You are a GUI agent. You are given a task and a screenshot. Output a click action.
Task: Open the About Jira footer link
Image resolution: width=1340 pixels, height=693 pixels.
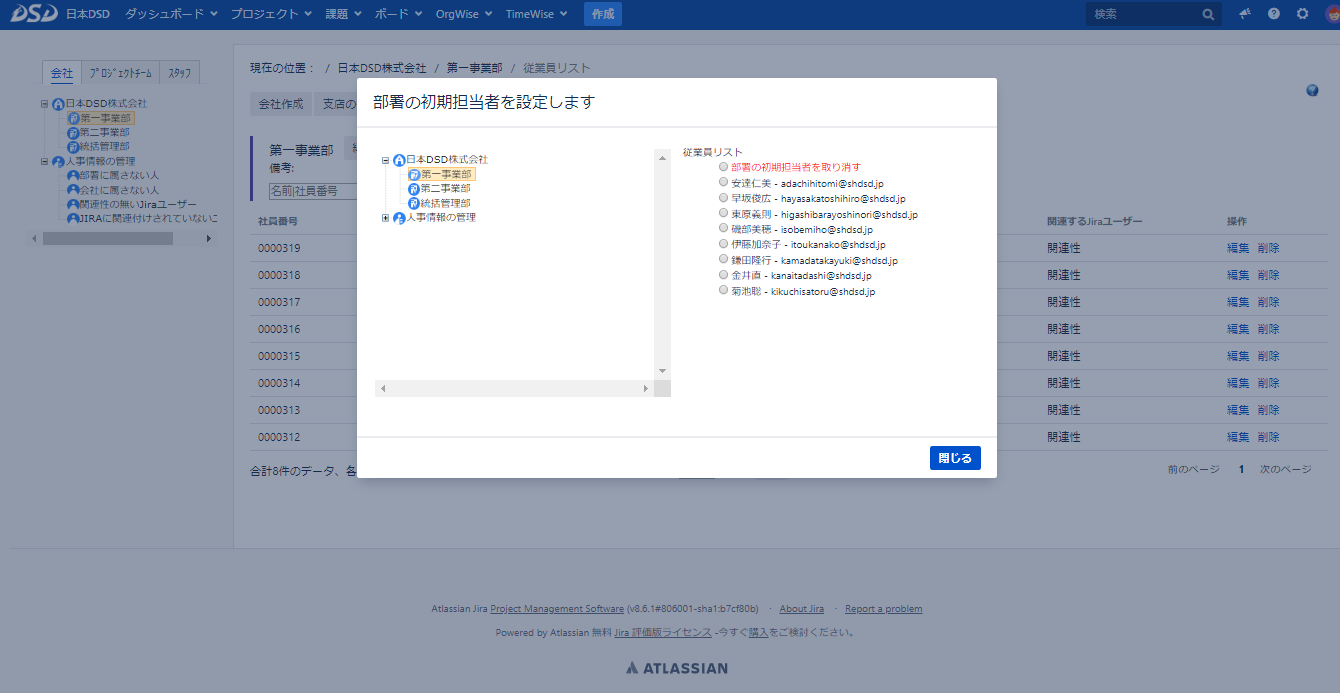[801, 609]
